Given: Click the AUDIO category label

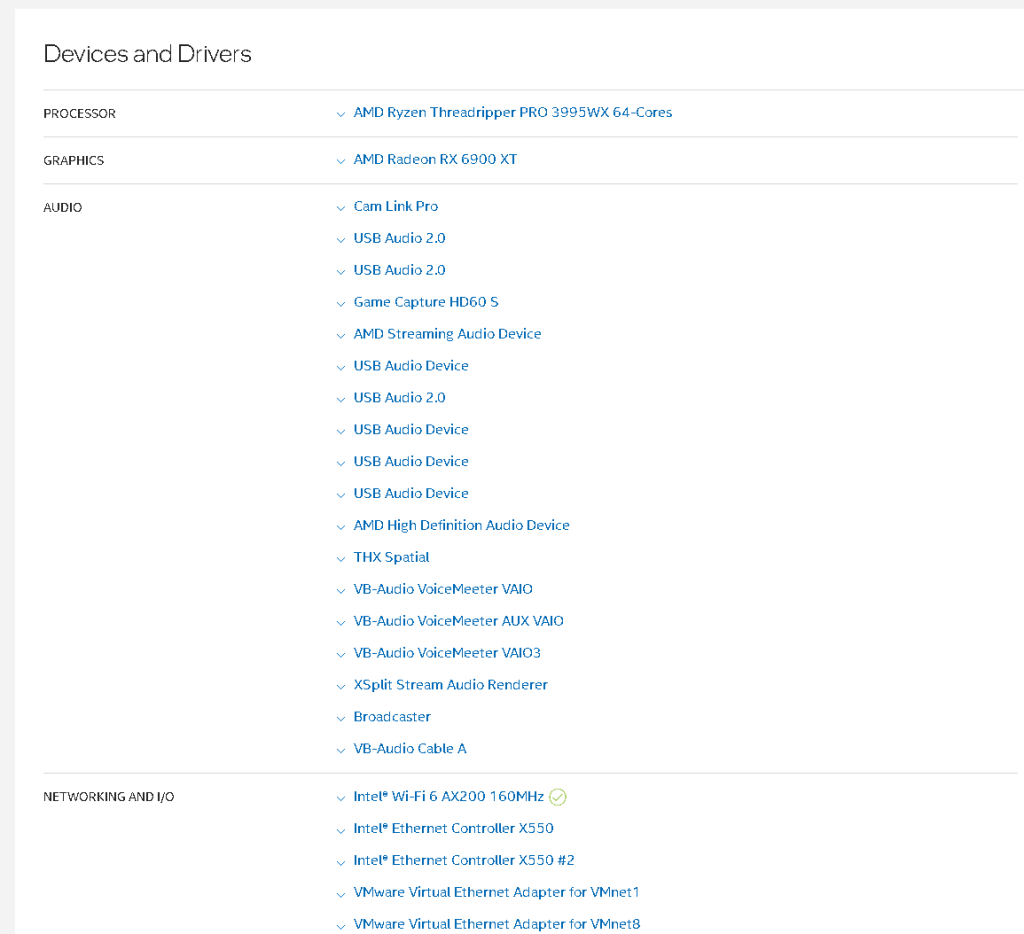Looking at the screenshot, I should tap(63, 208).
